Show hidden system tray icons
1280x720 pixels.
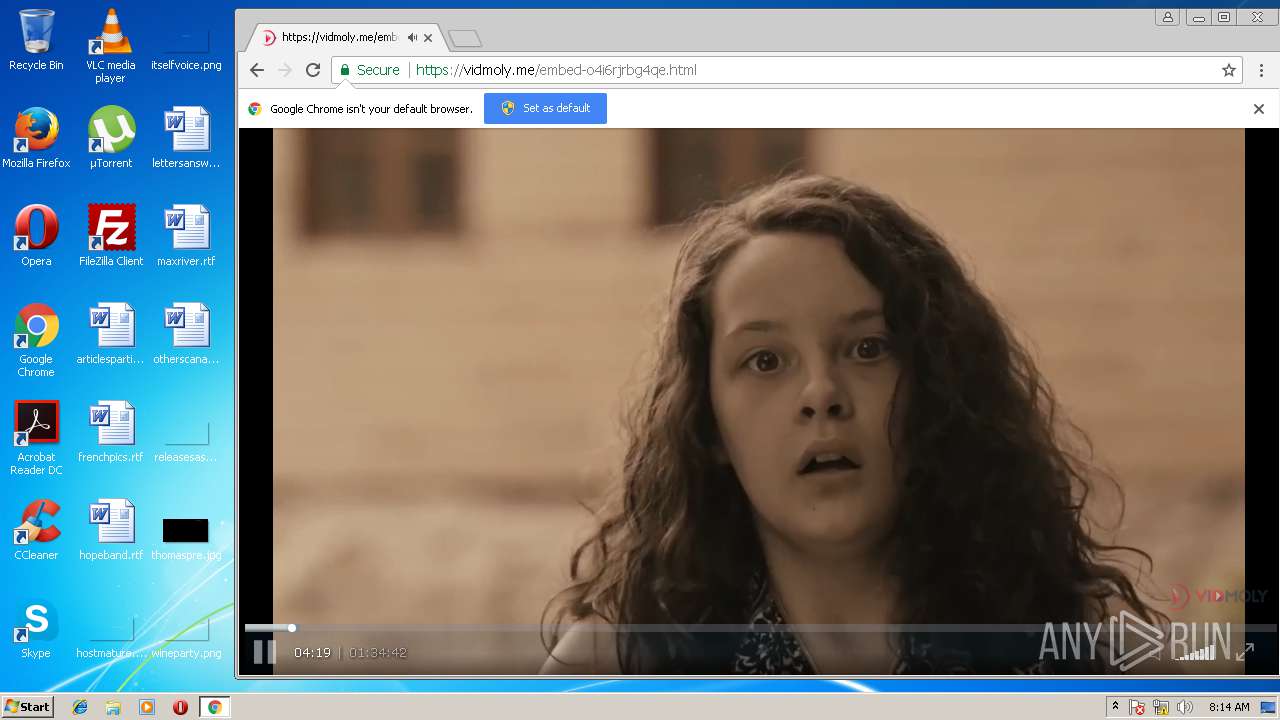click(x=1115, y=707)
